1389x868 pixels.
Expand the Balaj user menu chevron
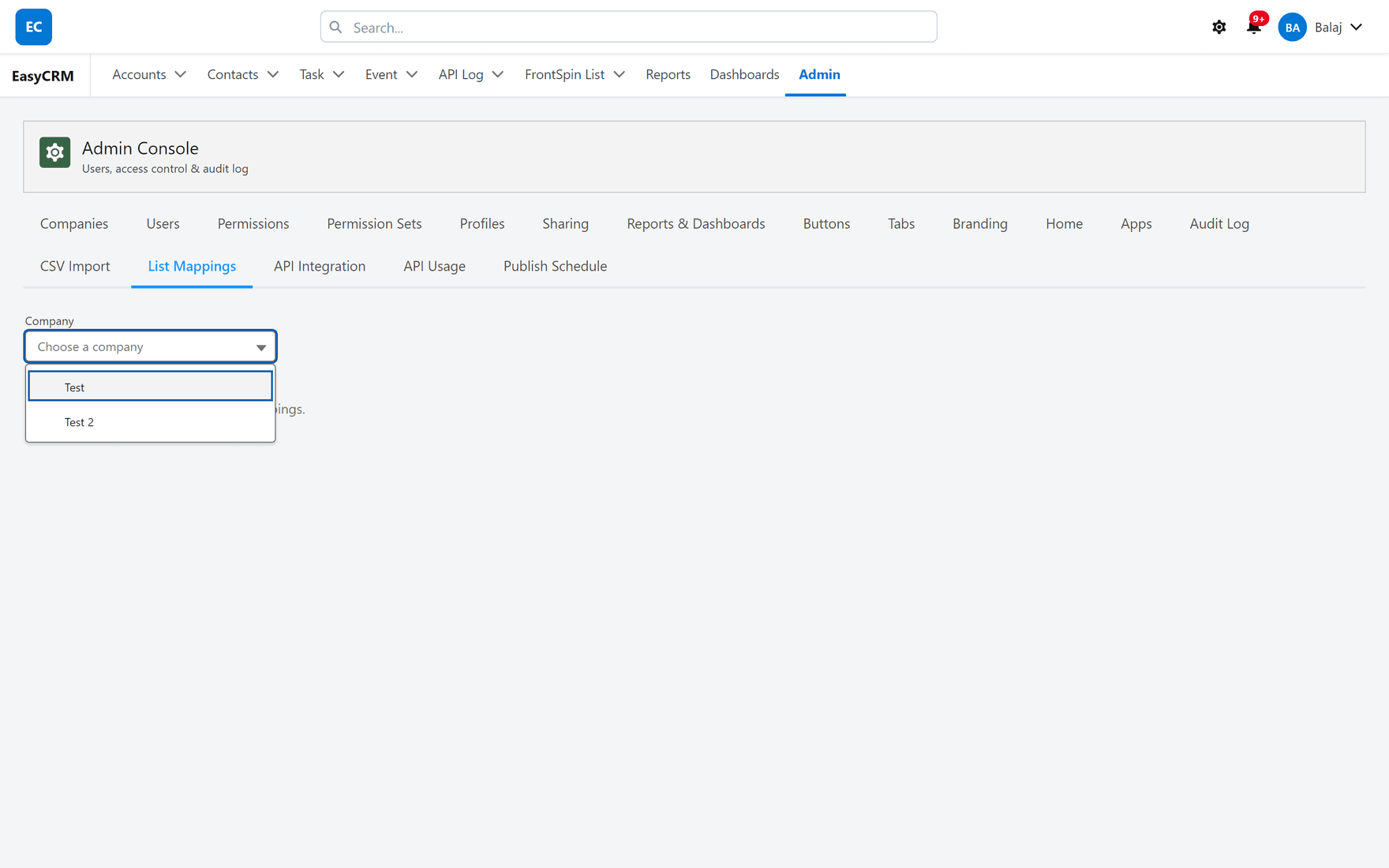tap(1356, 27)
